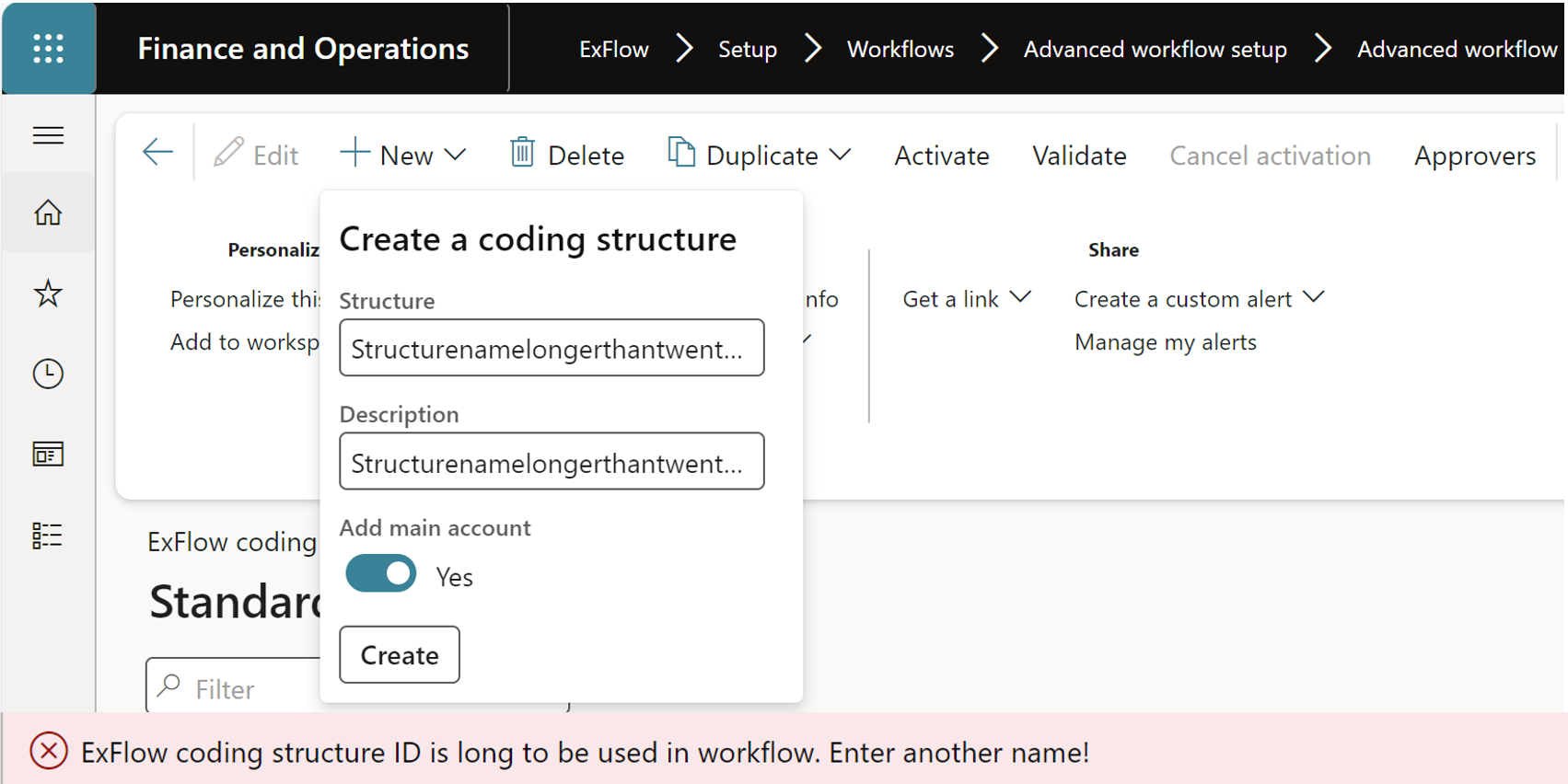1568x784 pixels.
Task: Click the Structure input field
Action: click(552, 348)
